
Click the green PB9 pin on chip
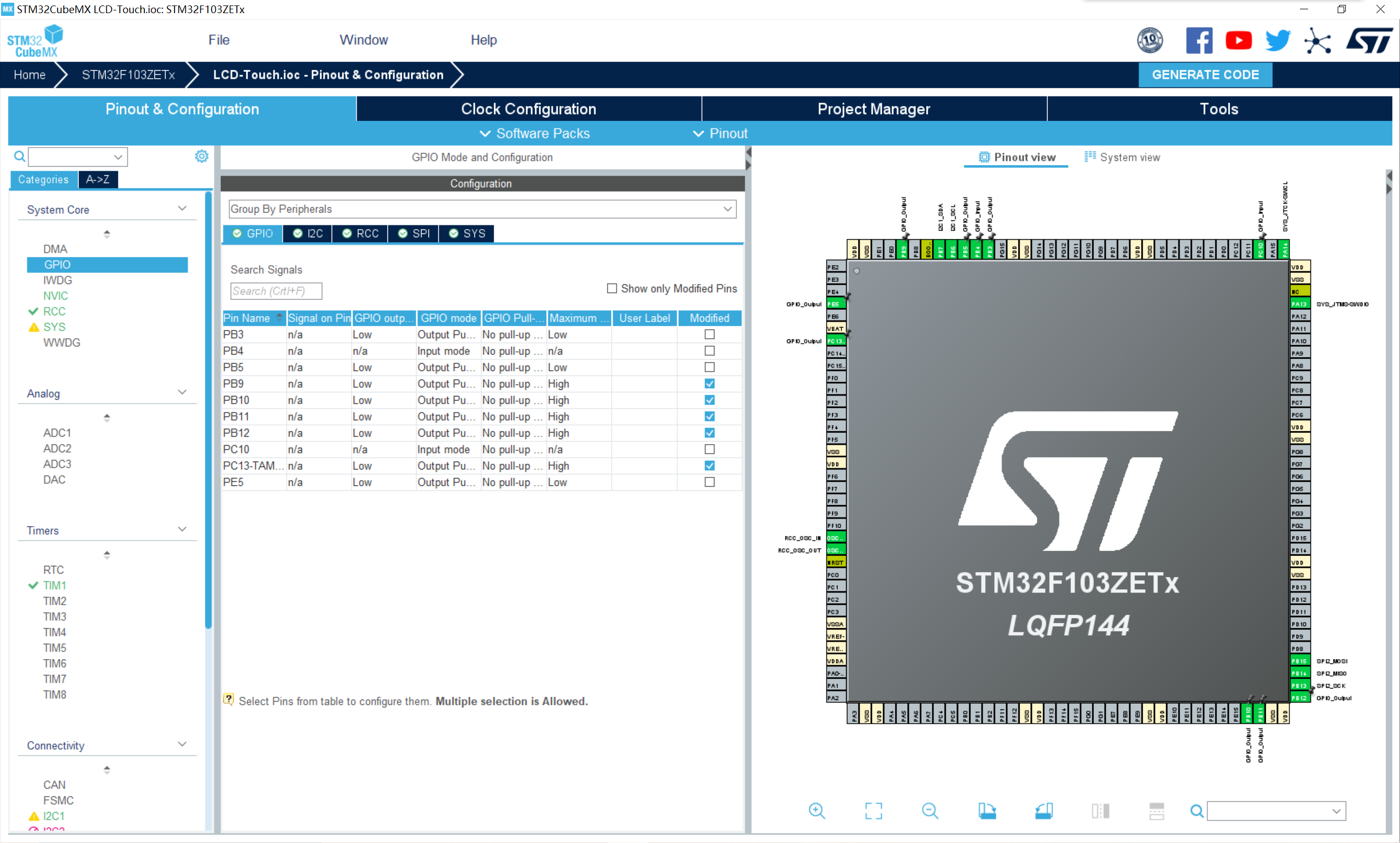[903, 250]
